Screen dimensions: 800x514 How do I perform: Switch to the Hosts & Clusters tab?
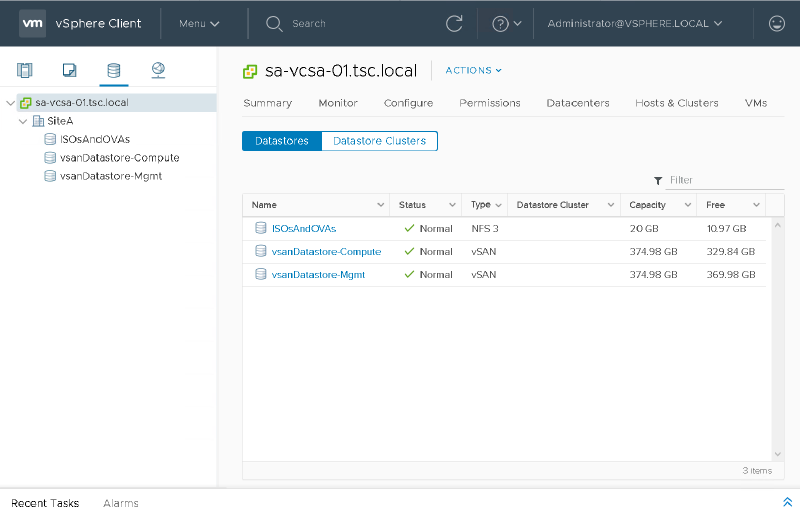tap(677, 103)
